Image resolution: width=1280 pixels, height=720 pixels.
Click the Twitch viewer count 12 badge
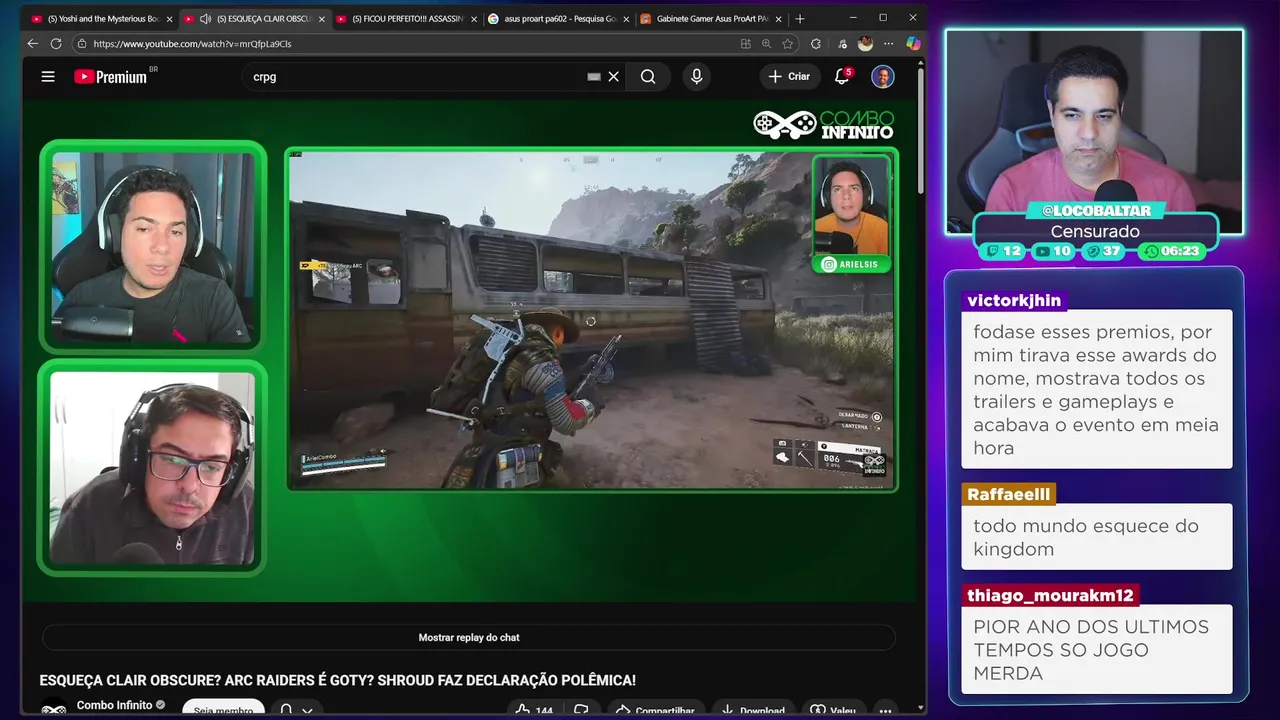(x=1003, y=251)
